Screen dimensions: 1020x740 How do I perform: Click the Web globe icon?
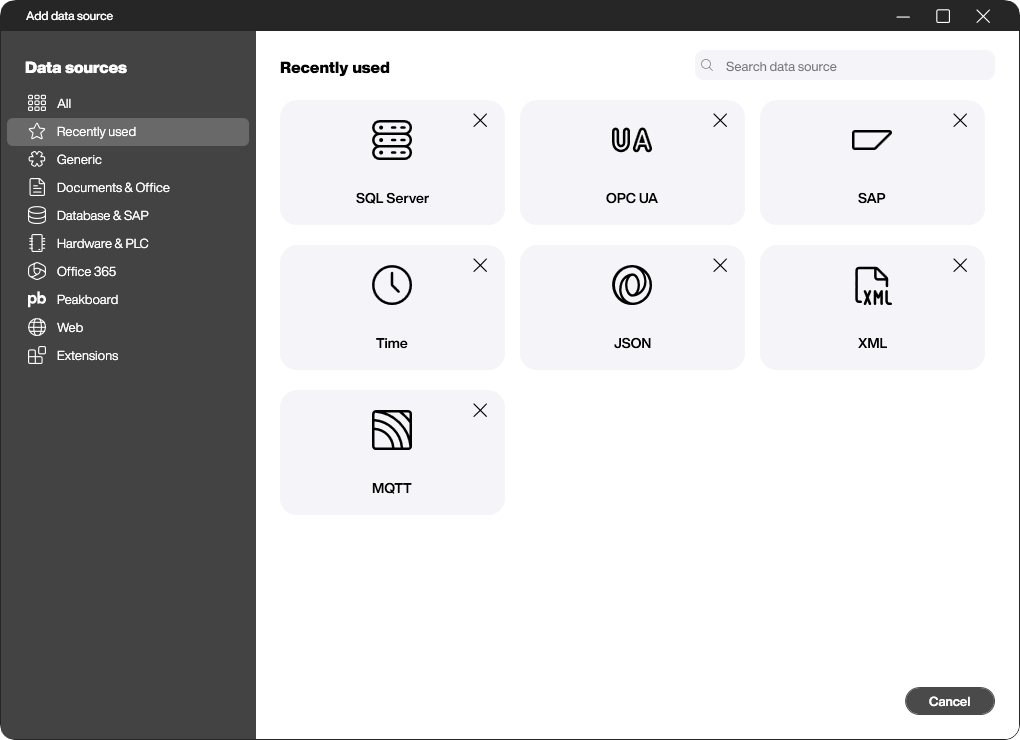[37, 327]
